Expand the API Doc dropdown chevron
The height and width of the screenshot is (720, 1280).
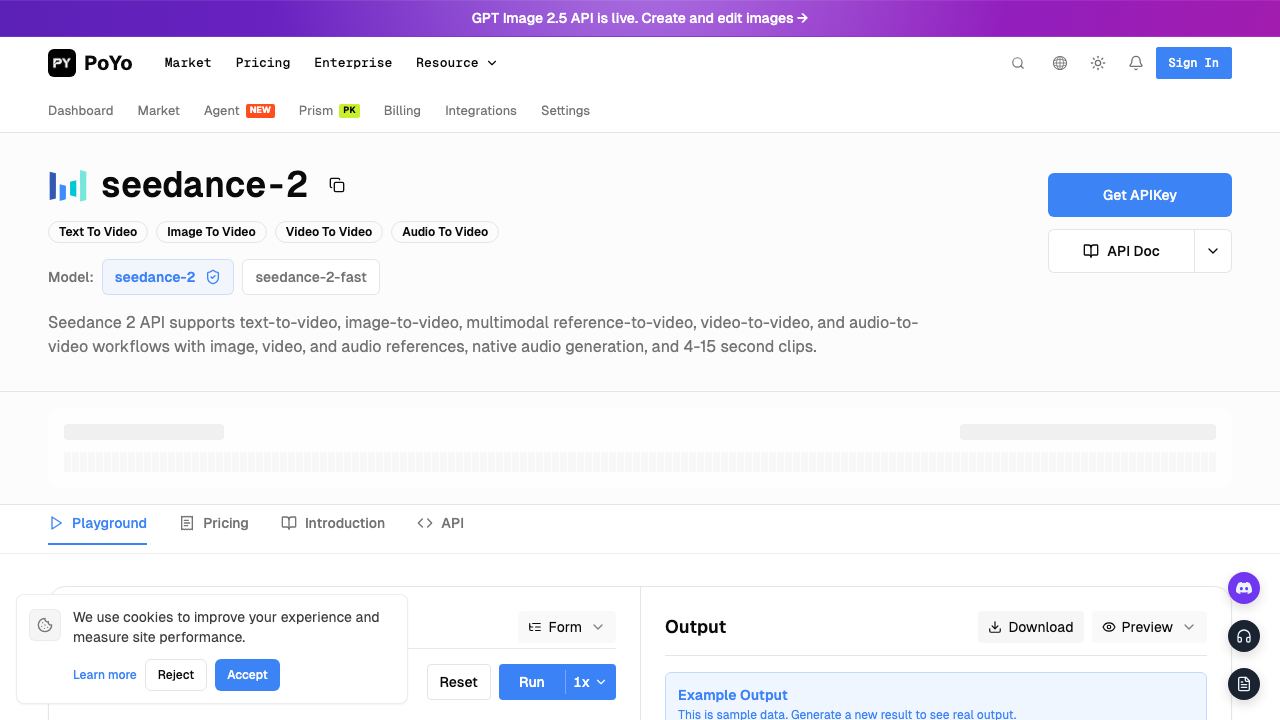click(x=1213, y=251)
